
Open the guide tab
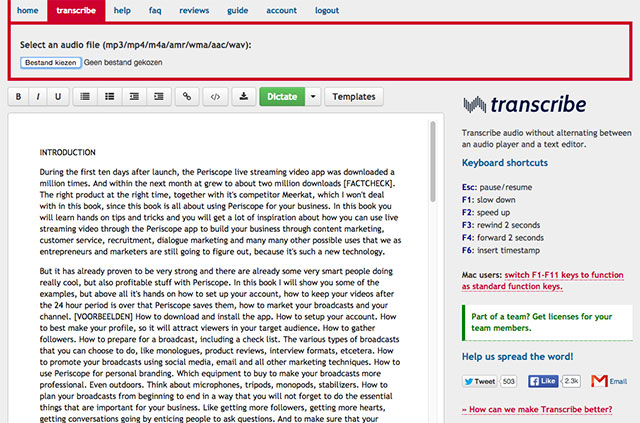[238, 11]
